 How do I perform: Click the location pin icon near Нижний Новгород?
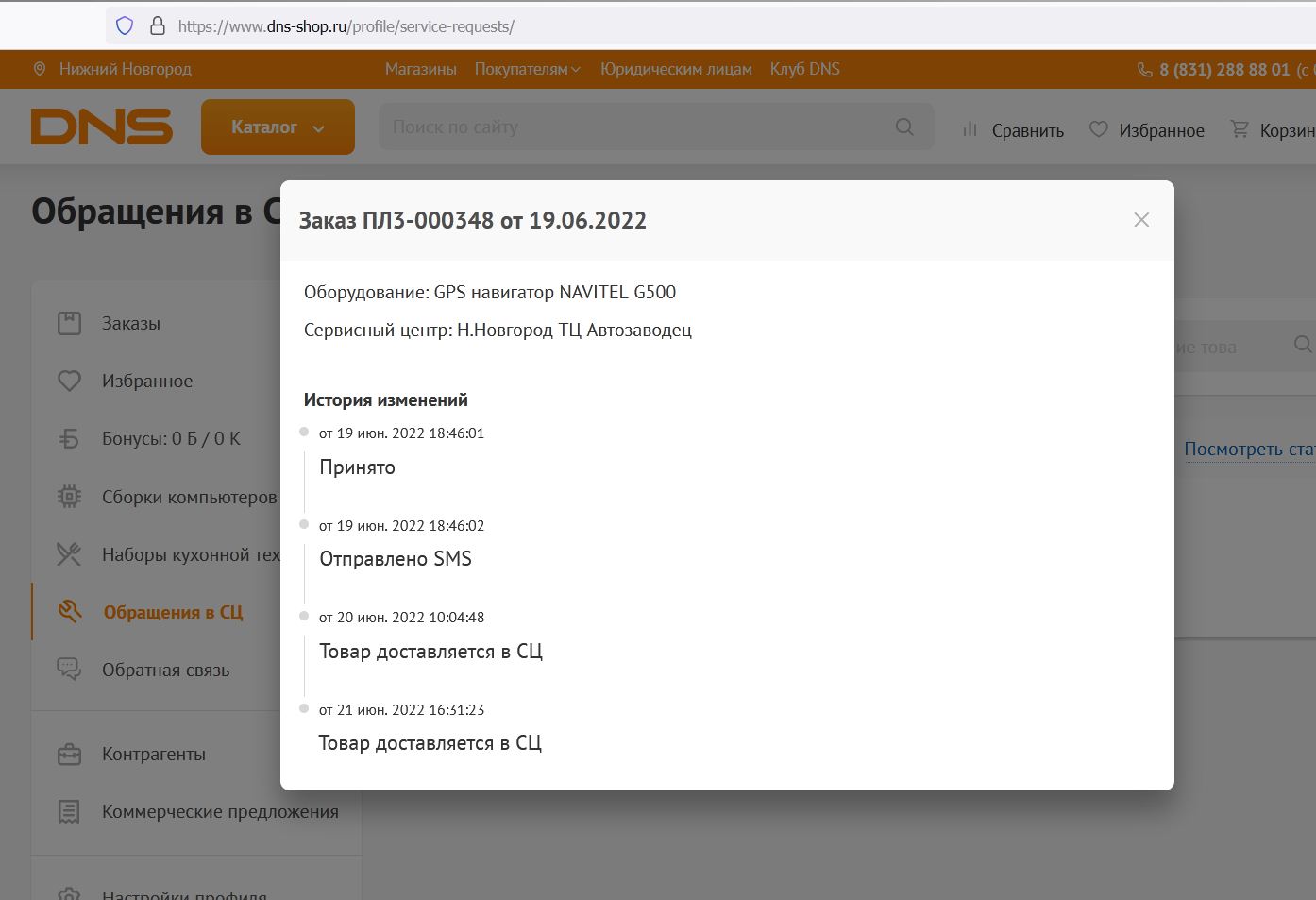40,69
